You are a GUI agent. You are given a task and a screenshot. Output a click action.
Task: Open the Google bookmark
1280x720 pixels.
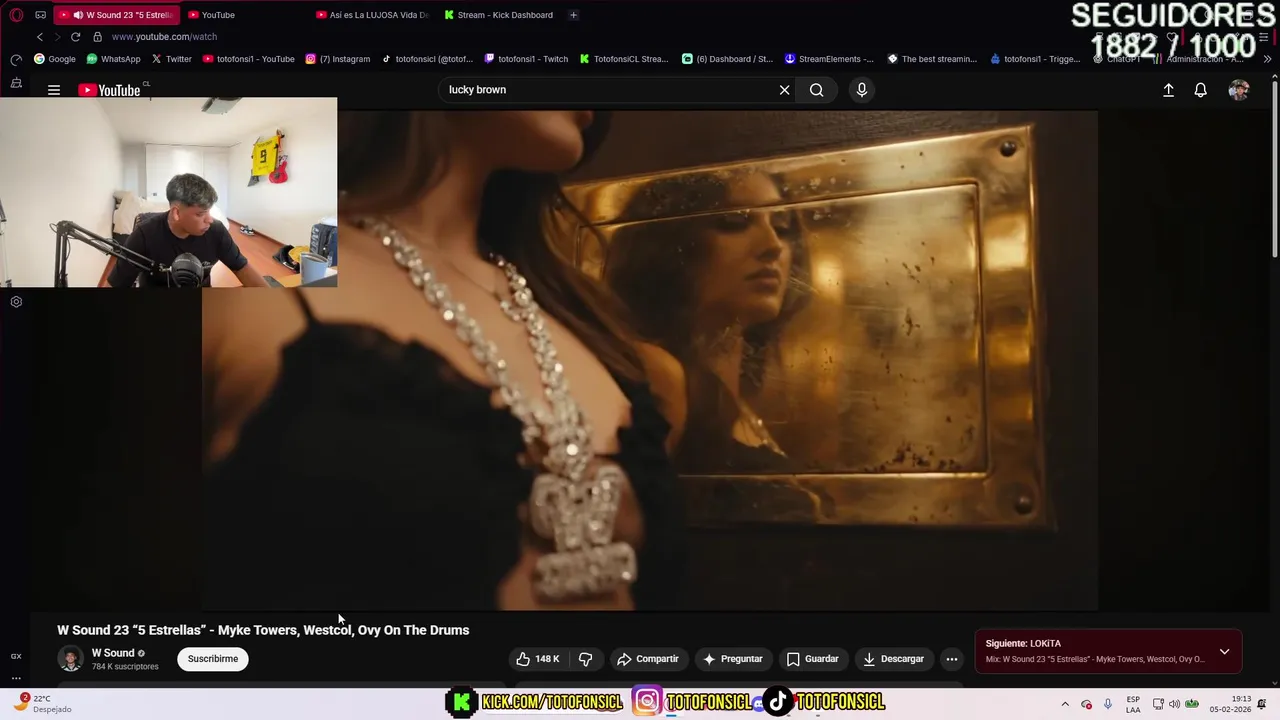pos(55,59)
